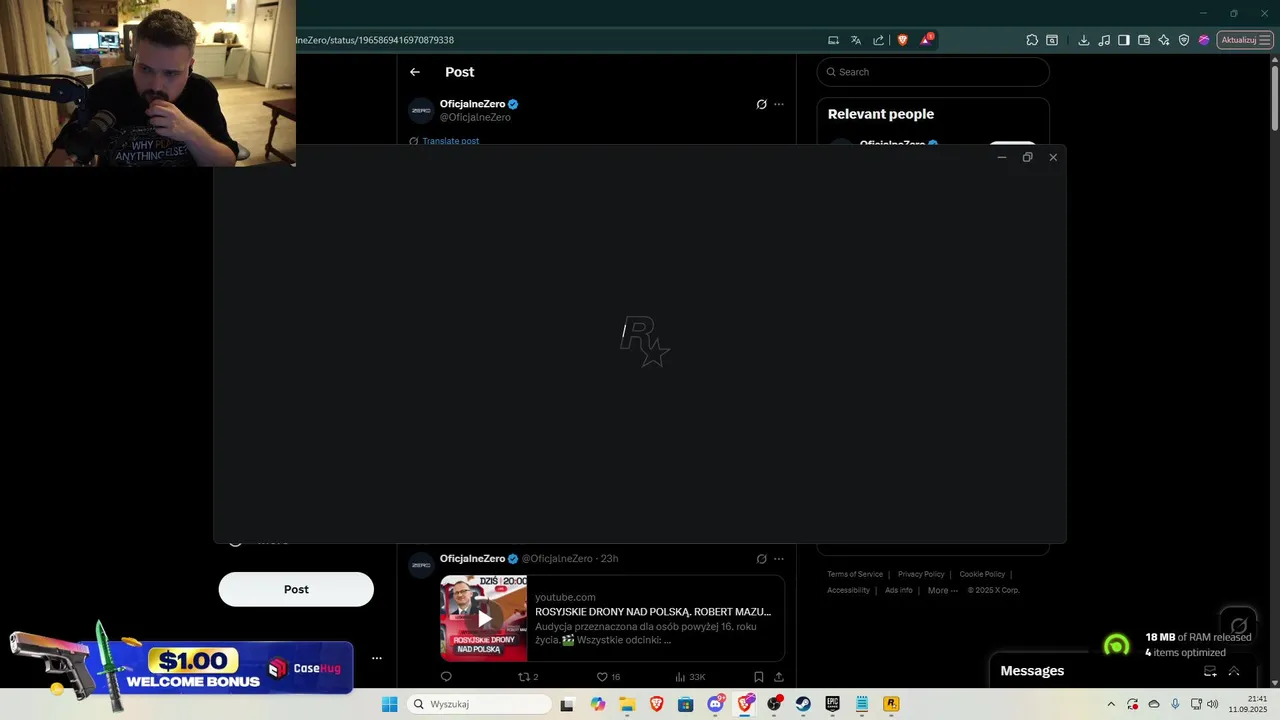1280x720 pixels.
Task: Open OficjalneZero profile name in post header
Action: coord(472,104)
